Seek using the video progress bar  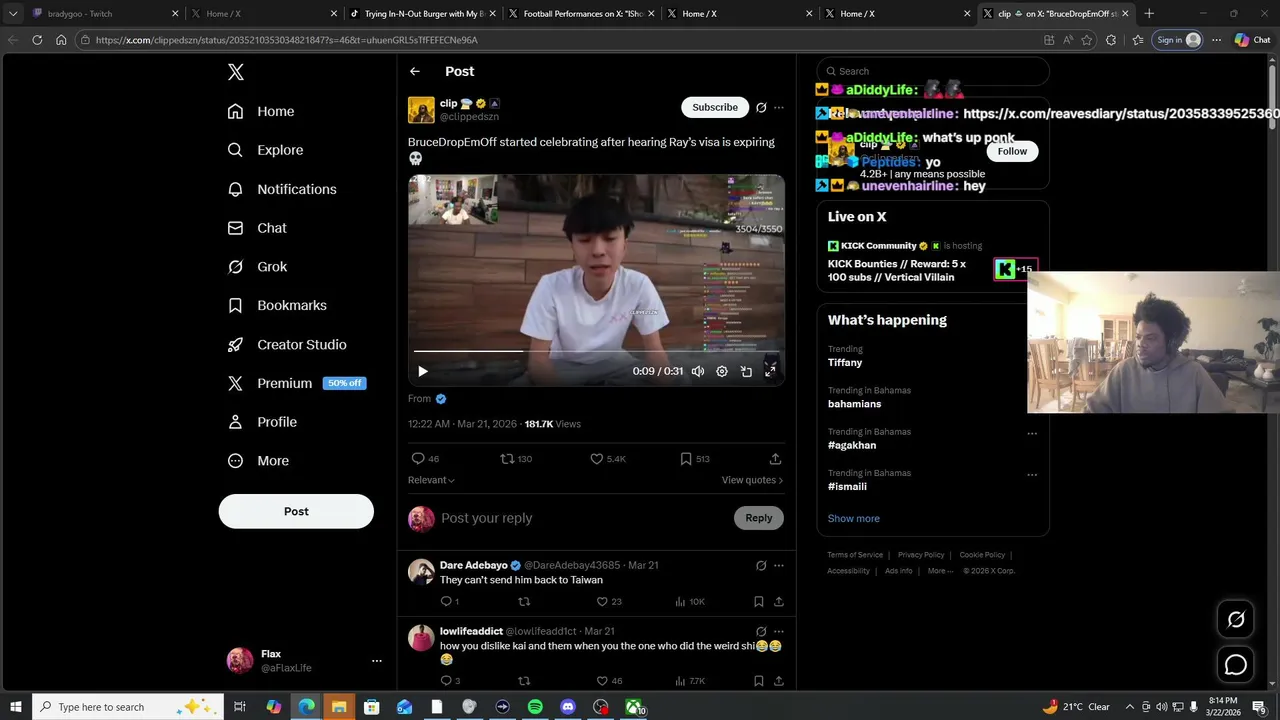coord(596,351)
